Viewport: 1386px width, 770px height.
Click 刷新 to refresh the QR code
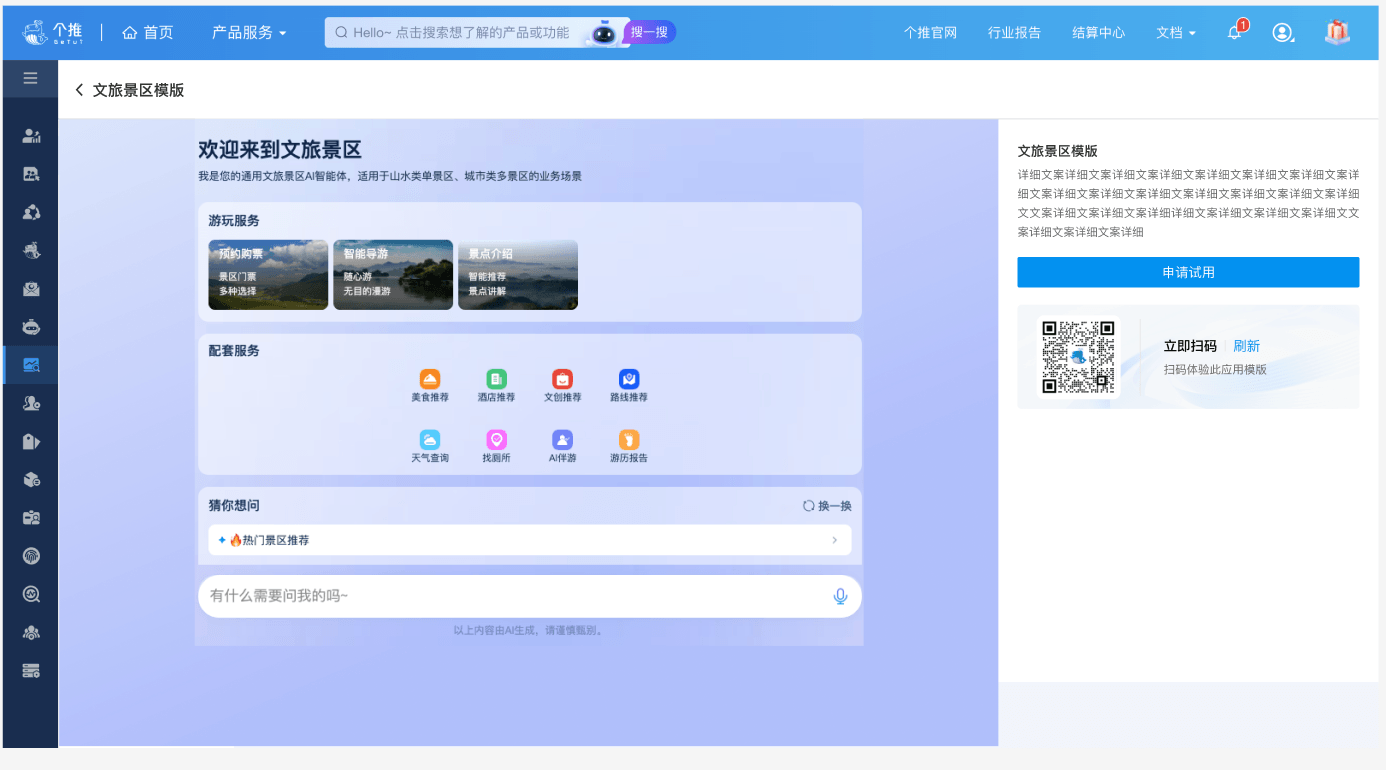pos(1247,345)
